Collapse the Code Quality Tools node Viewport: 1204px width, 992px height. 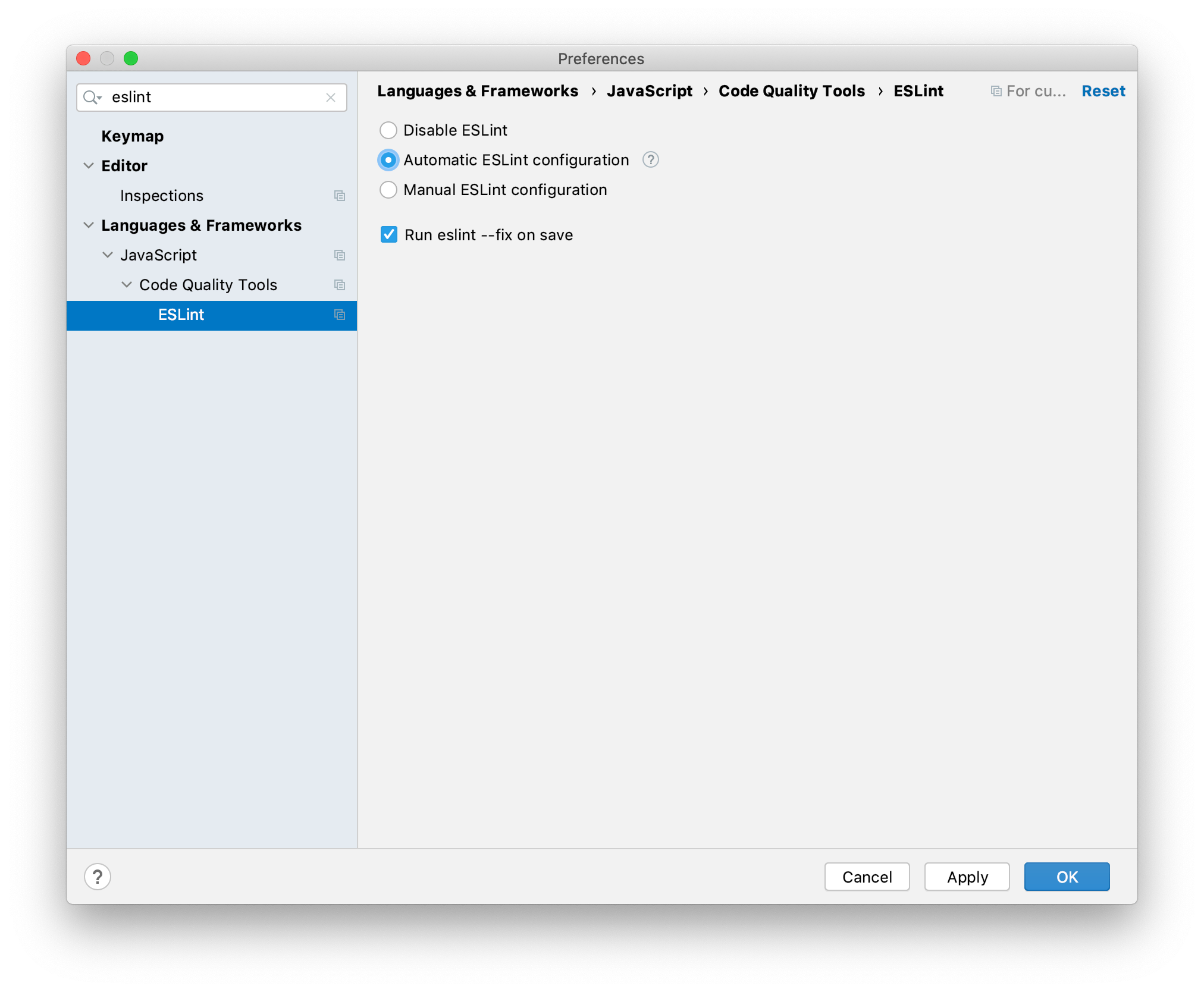coord(126,284)
